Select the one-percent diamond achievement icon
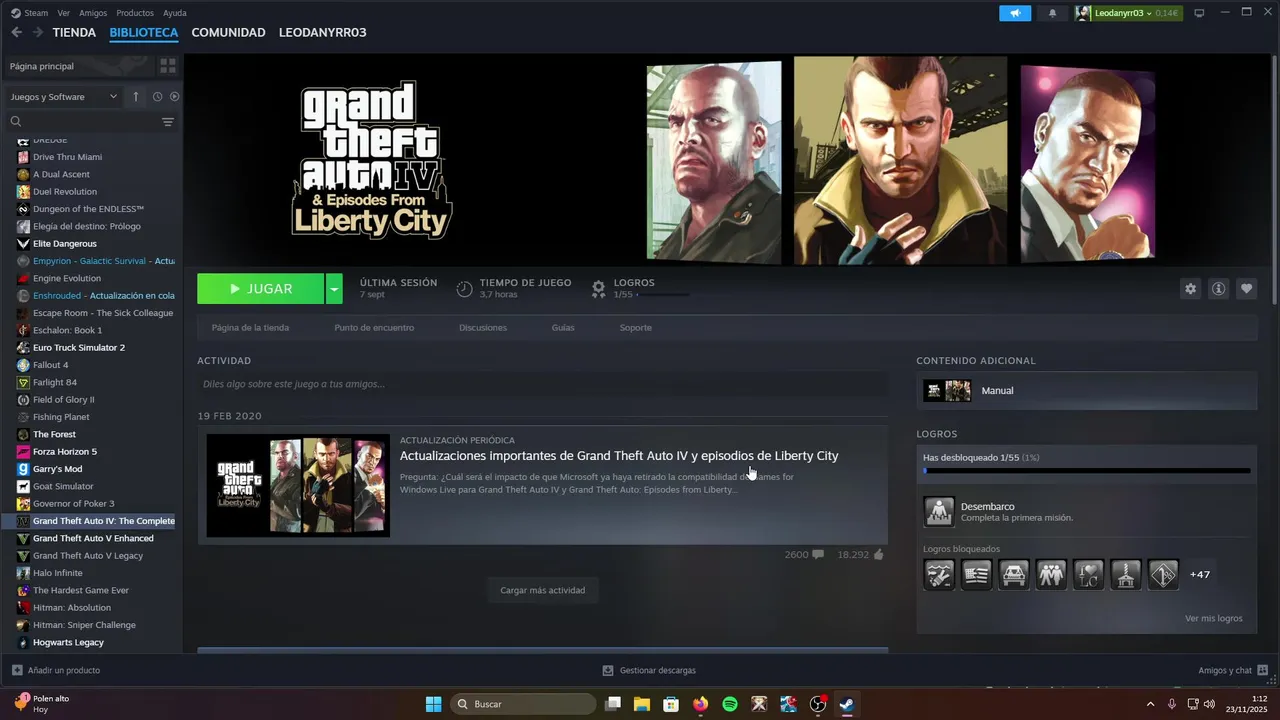Screen dimensions: 1280x720 1163,574
